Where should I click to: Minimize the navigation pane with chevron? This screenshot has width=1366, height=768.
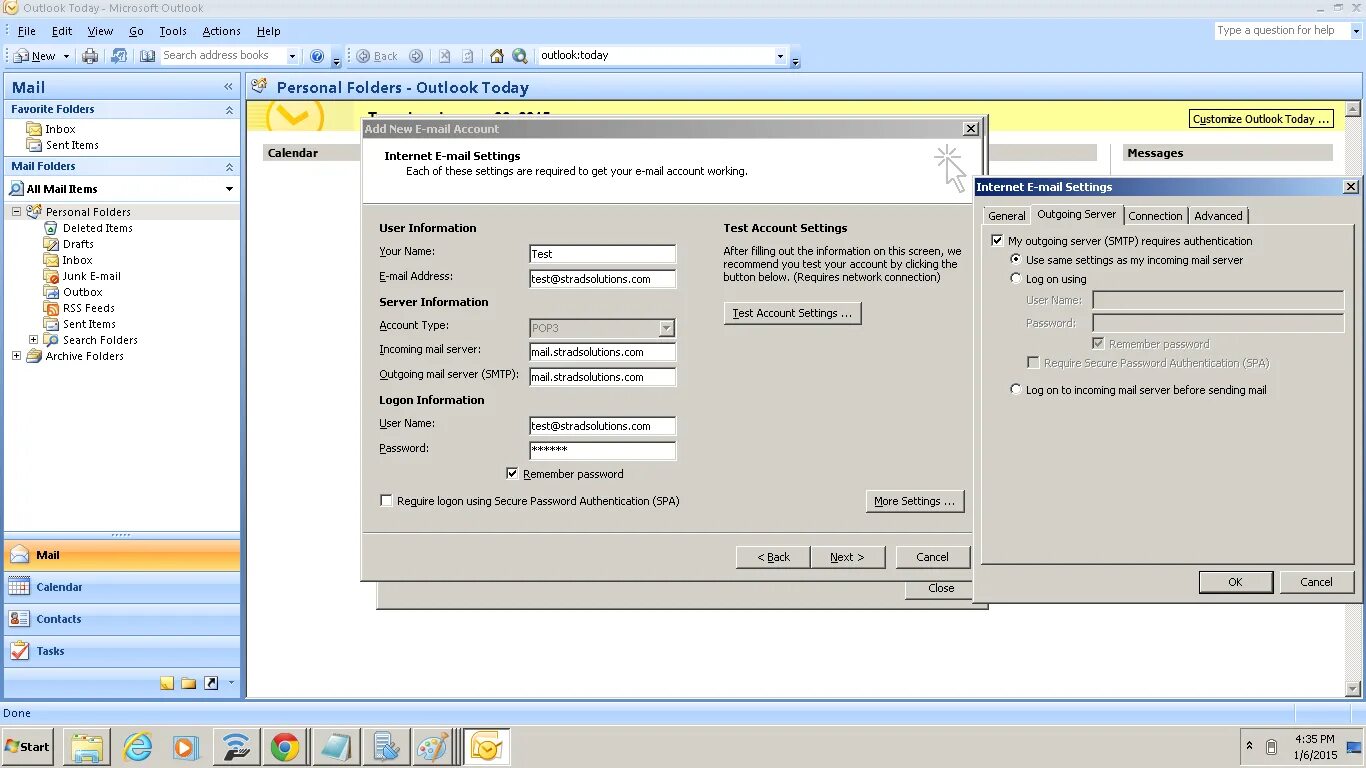(228, 88)
